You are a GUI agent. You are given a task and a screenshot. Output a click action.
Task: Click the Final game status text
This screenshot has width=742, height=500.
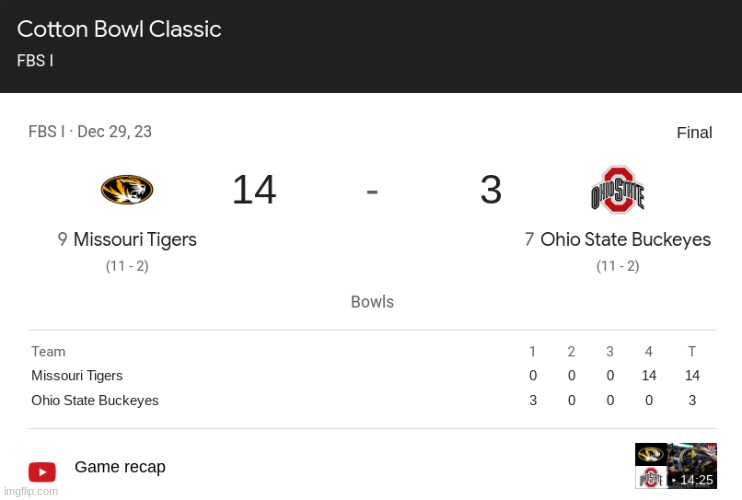[x=694, y=133]
